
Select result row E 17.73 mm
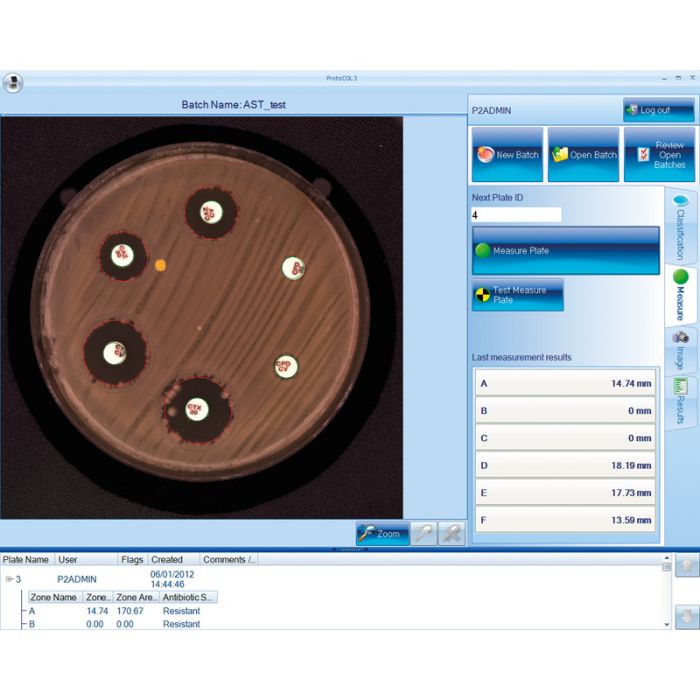pos(565,492)
